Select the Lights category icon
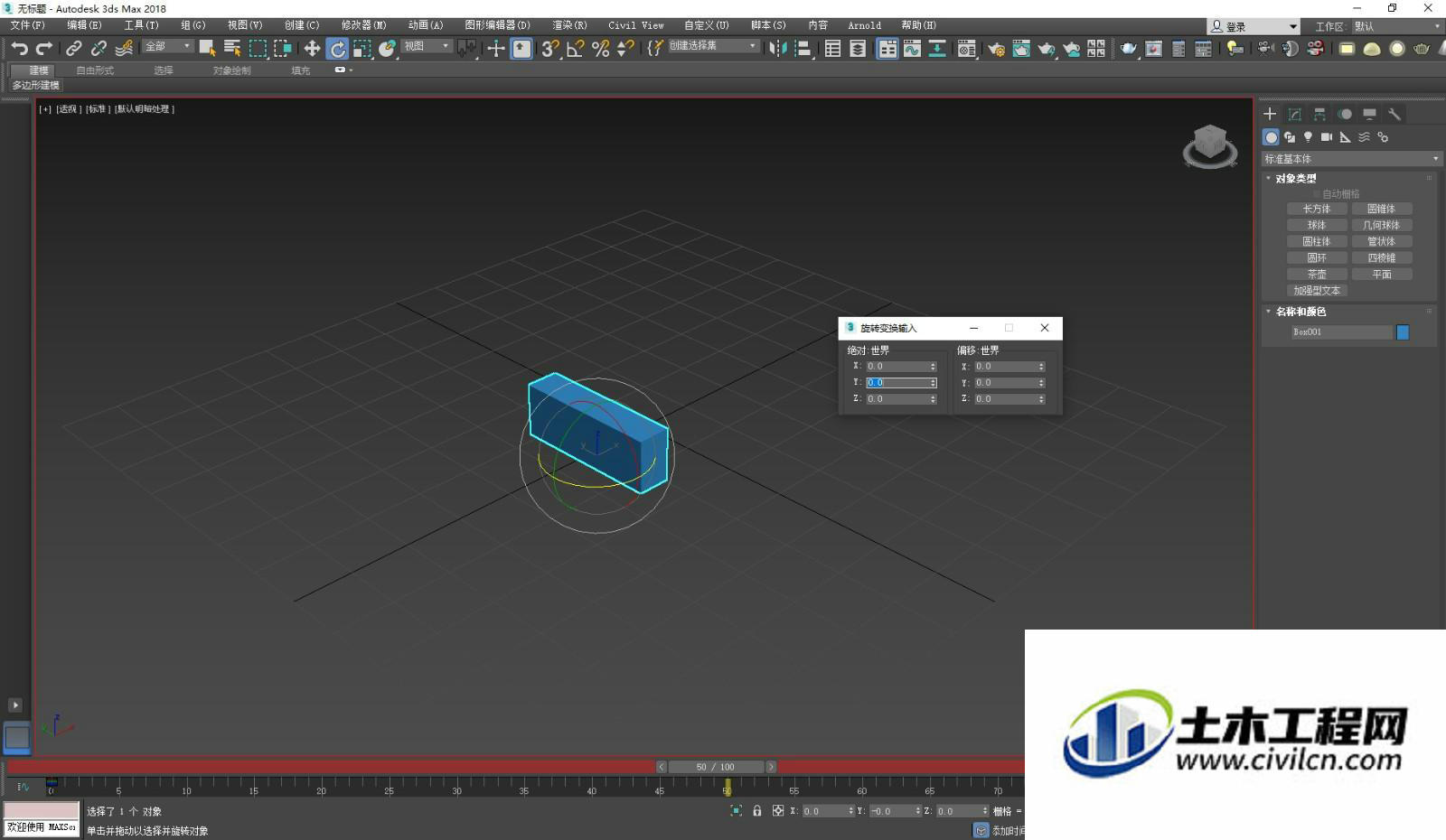Viewport: 1446px width, 840px height. [1308, 137]
